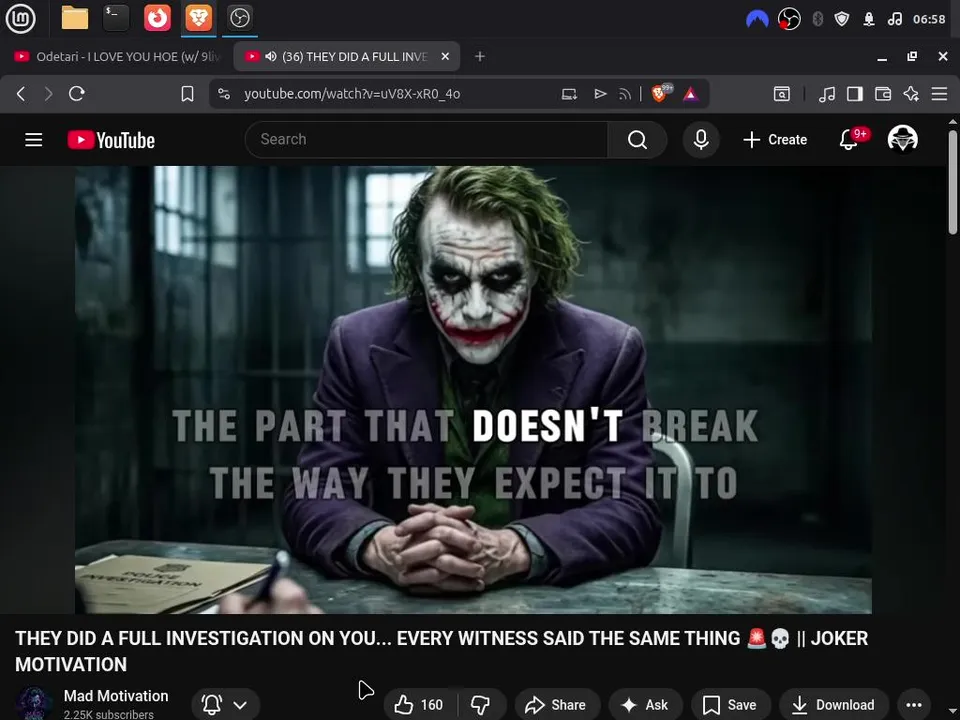
Task: Switch to the Odetari - I LOVE YOU HOE tab
Action: click(x=118, y=56)
